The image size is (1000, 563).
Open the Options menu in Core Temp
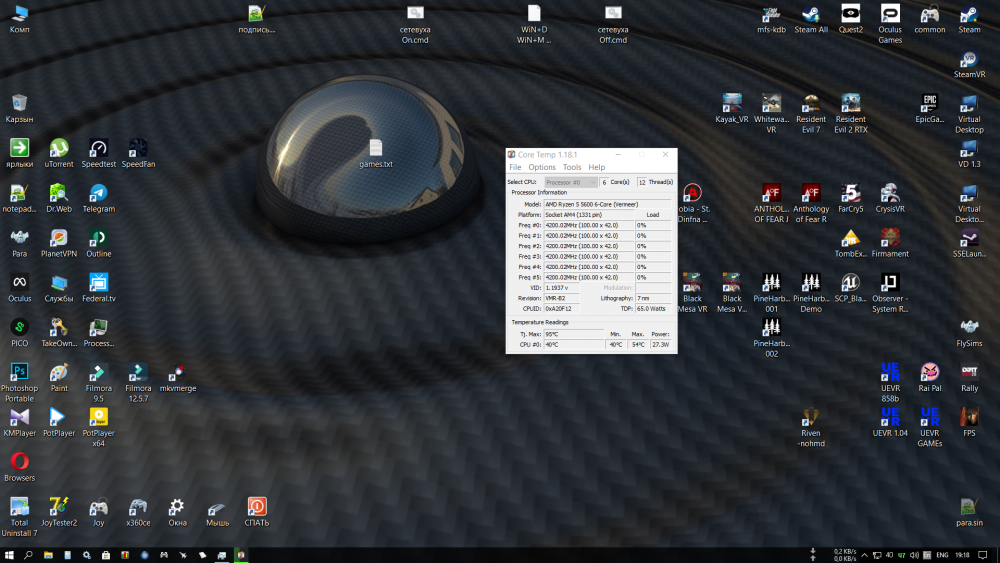click(x=542, y=167)
